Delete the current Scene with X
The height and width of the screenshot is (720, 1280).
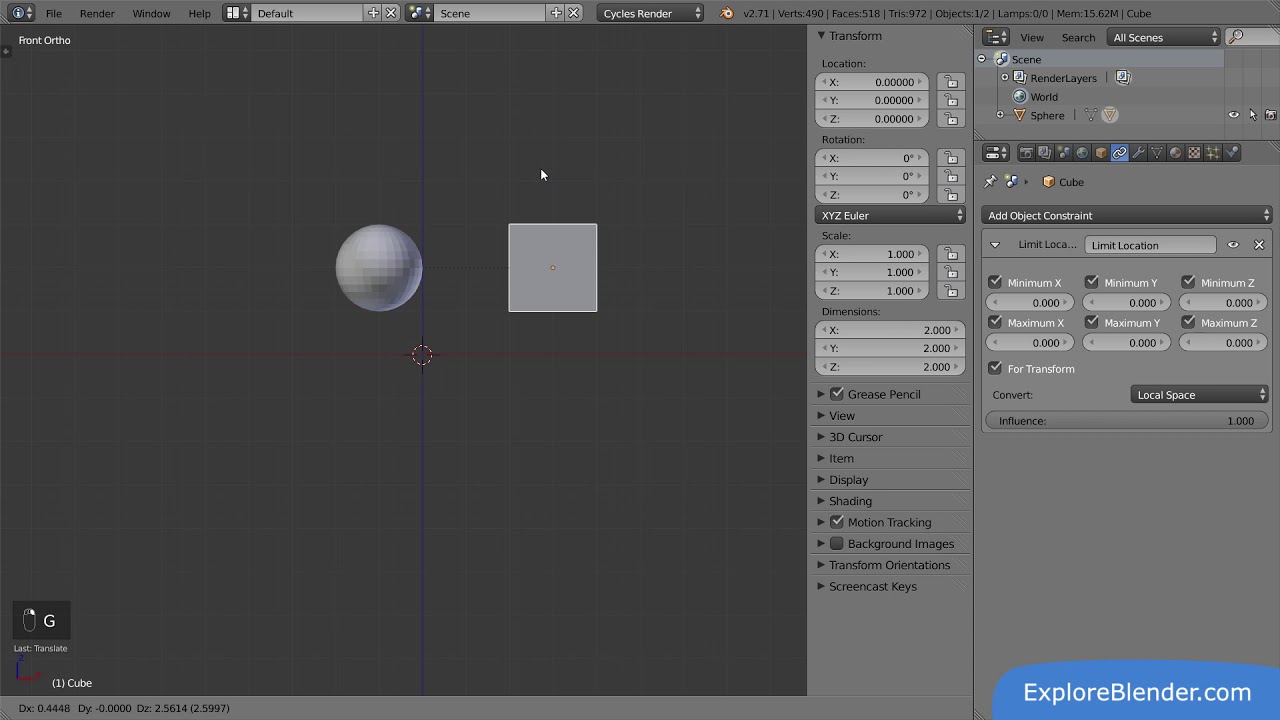point(574,13)
